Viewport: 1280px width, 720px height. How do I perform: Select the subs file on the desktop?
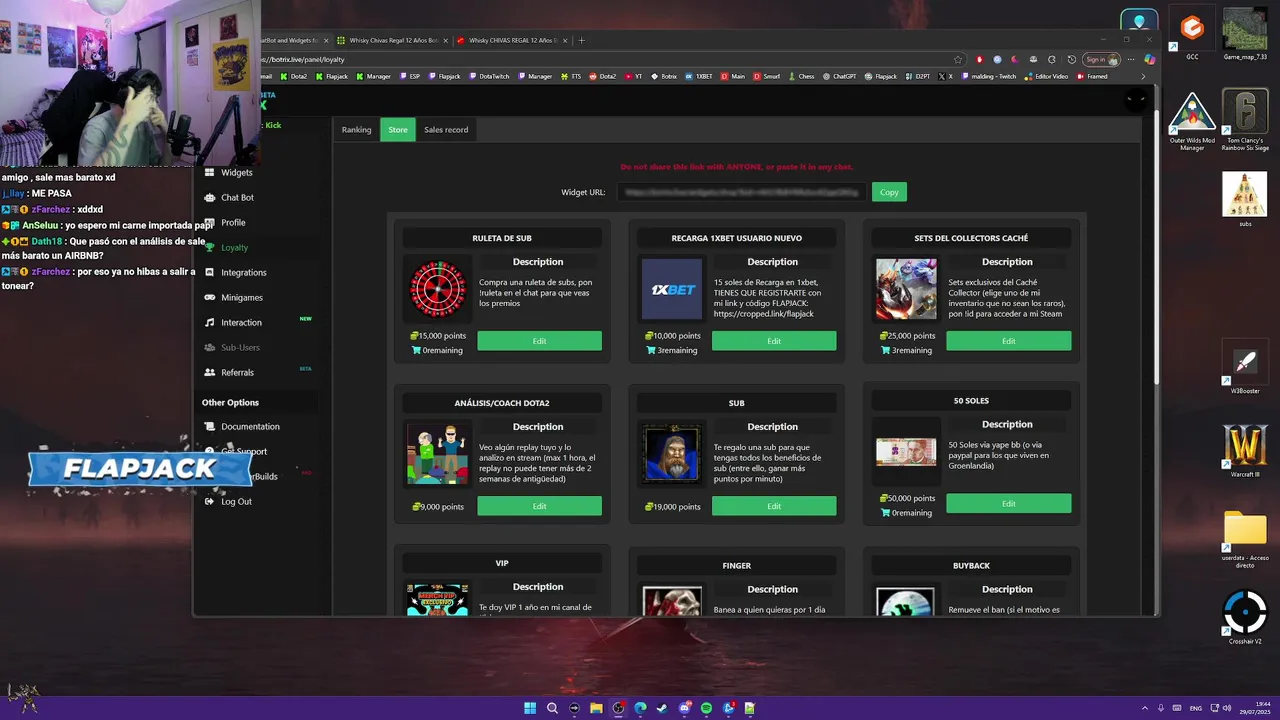tap(1245, 200)
